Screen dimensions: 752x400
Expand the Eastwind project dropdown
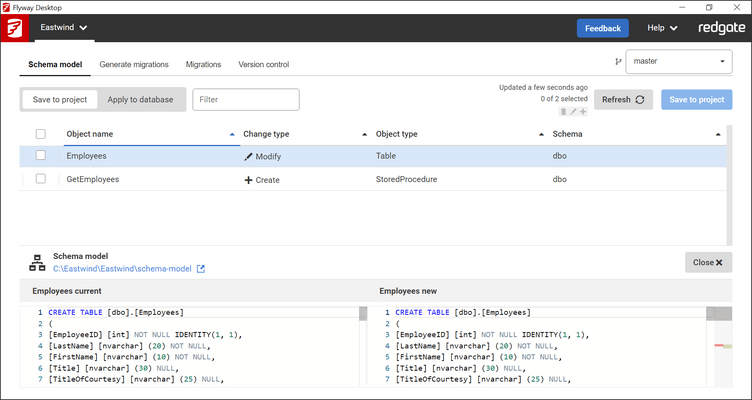point(62,28)
